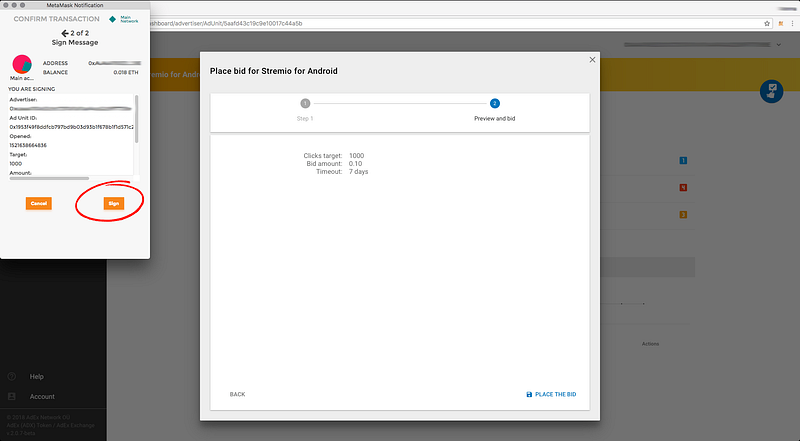Open Account in the sidebar

42,396
